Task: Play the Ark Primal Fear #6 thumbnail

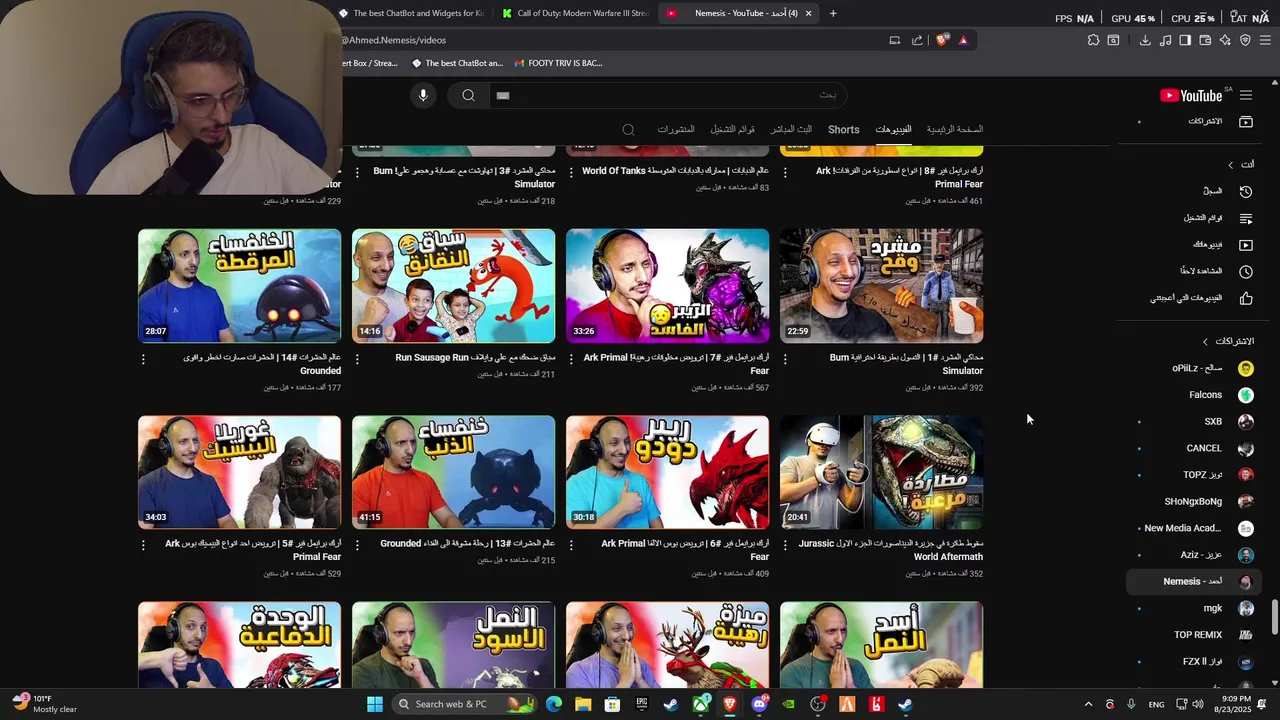Action: 667,472
